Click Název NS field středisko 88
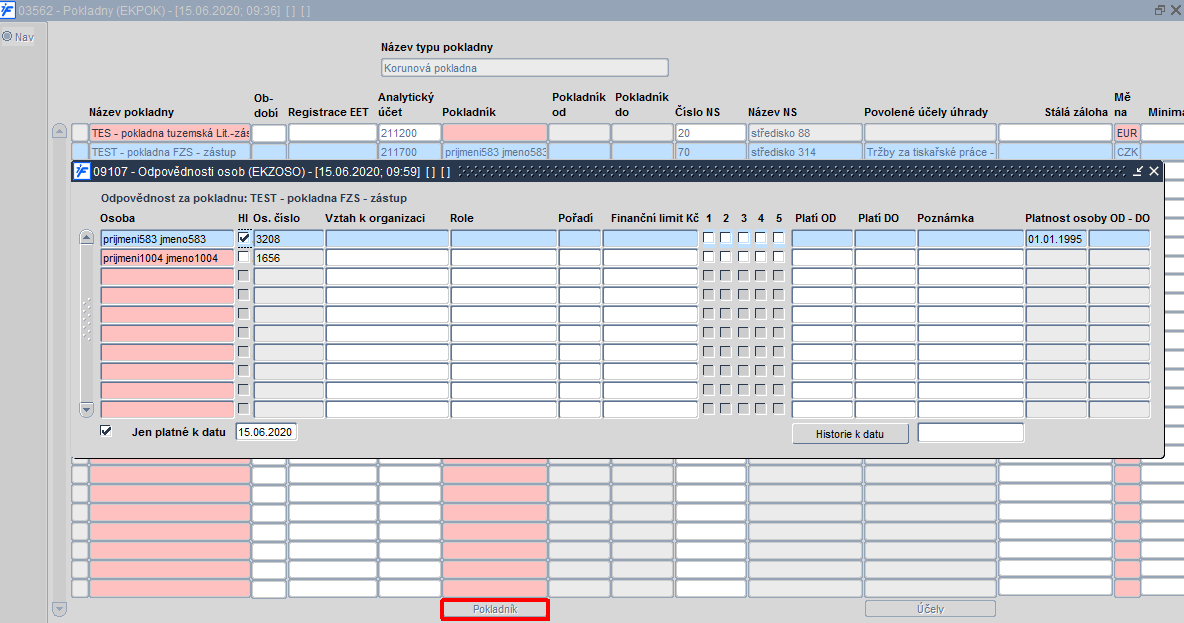The image size is (1184, 623). (805, 133)
